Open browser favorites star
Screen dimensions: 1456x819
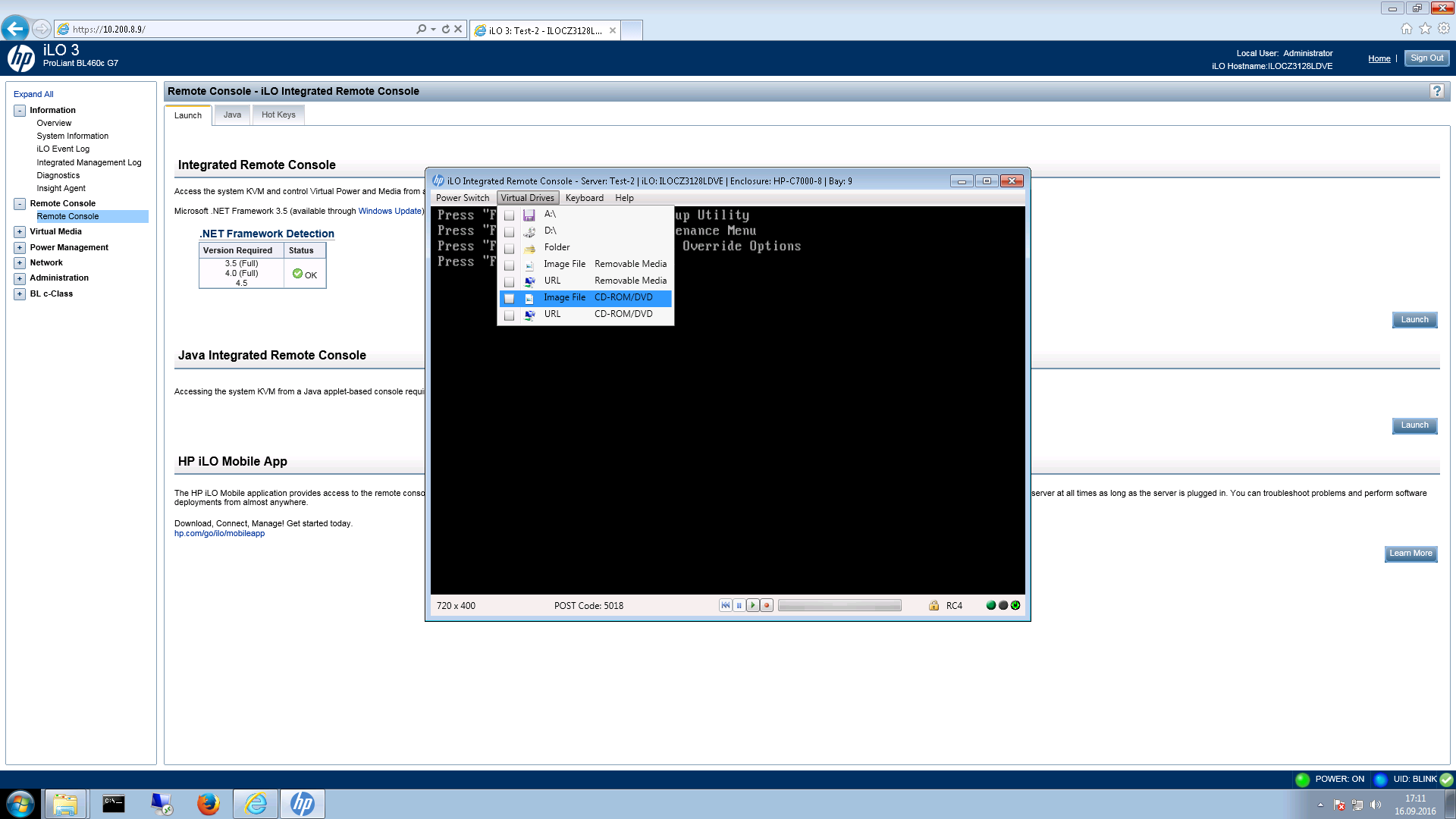pyautogui.click(x=1425, y=29)
